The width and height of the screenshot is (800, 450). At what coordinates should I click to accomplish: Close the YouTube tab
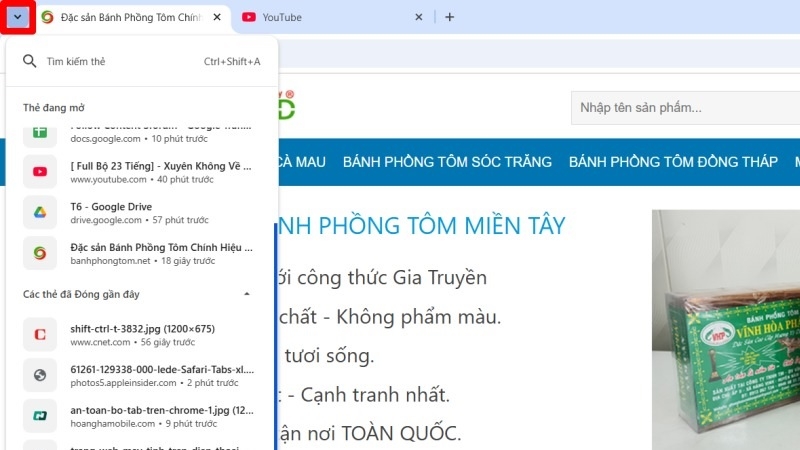[419, 17]
